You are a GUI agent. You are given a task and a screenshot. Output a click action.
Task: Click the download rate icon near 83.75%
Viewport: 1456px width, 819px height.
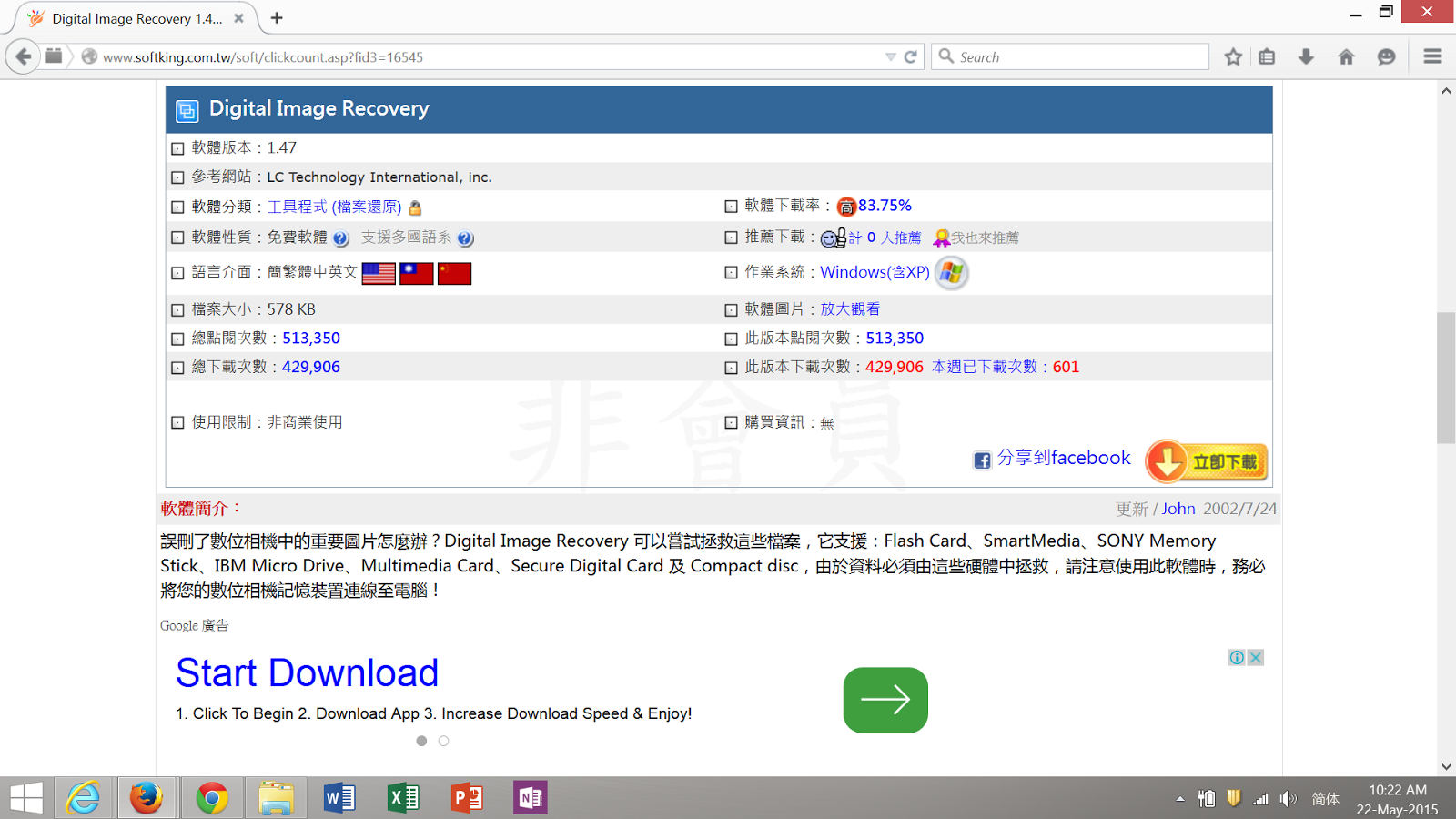(846, 207)
